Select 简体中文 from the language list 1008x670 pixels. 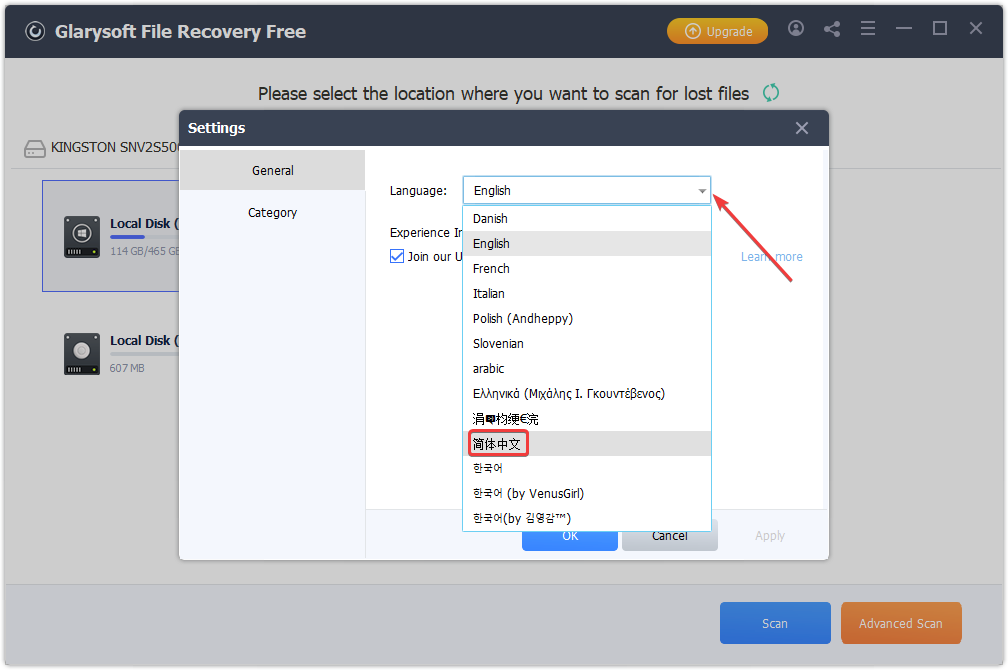tap(497, 442)
